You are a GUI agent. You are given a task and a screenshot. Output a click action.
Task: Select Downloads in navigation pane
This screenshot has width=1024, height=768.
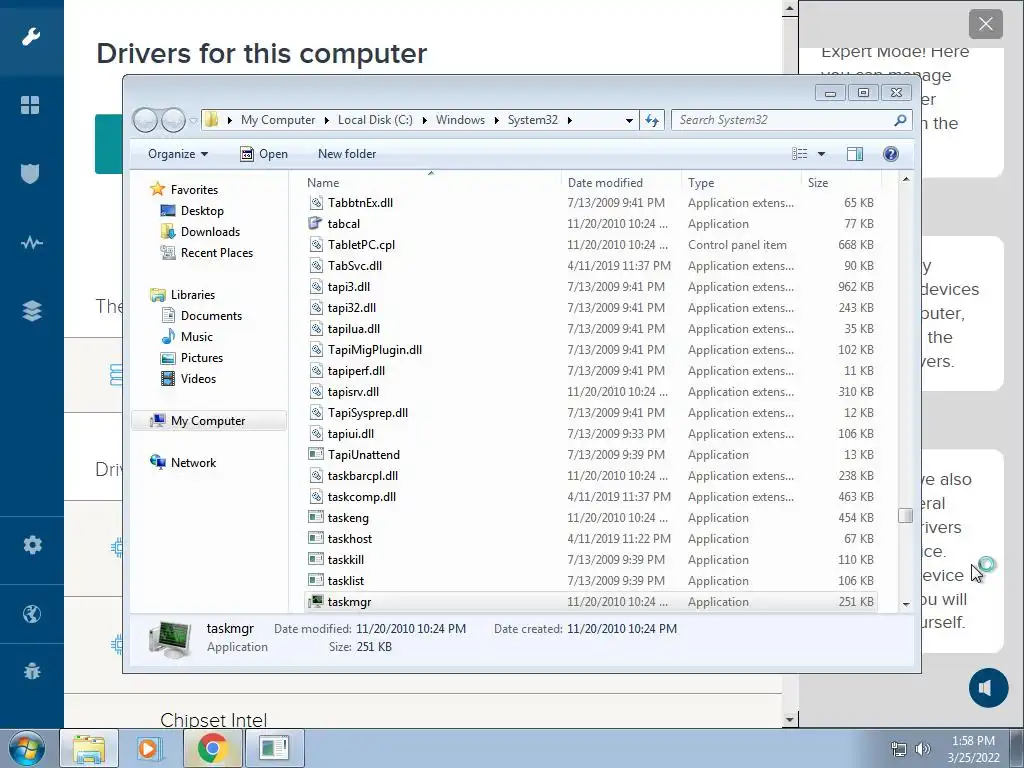pos(210,232)
